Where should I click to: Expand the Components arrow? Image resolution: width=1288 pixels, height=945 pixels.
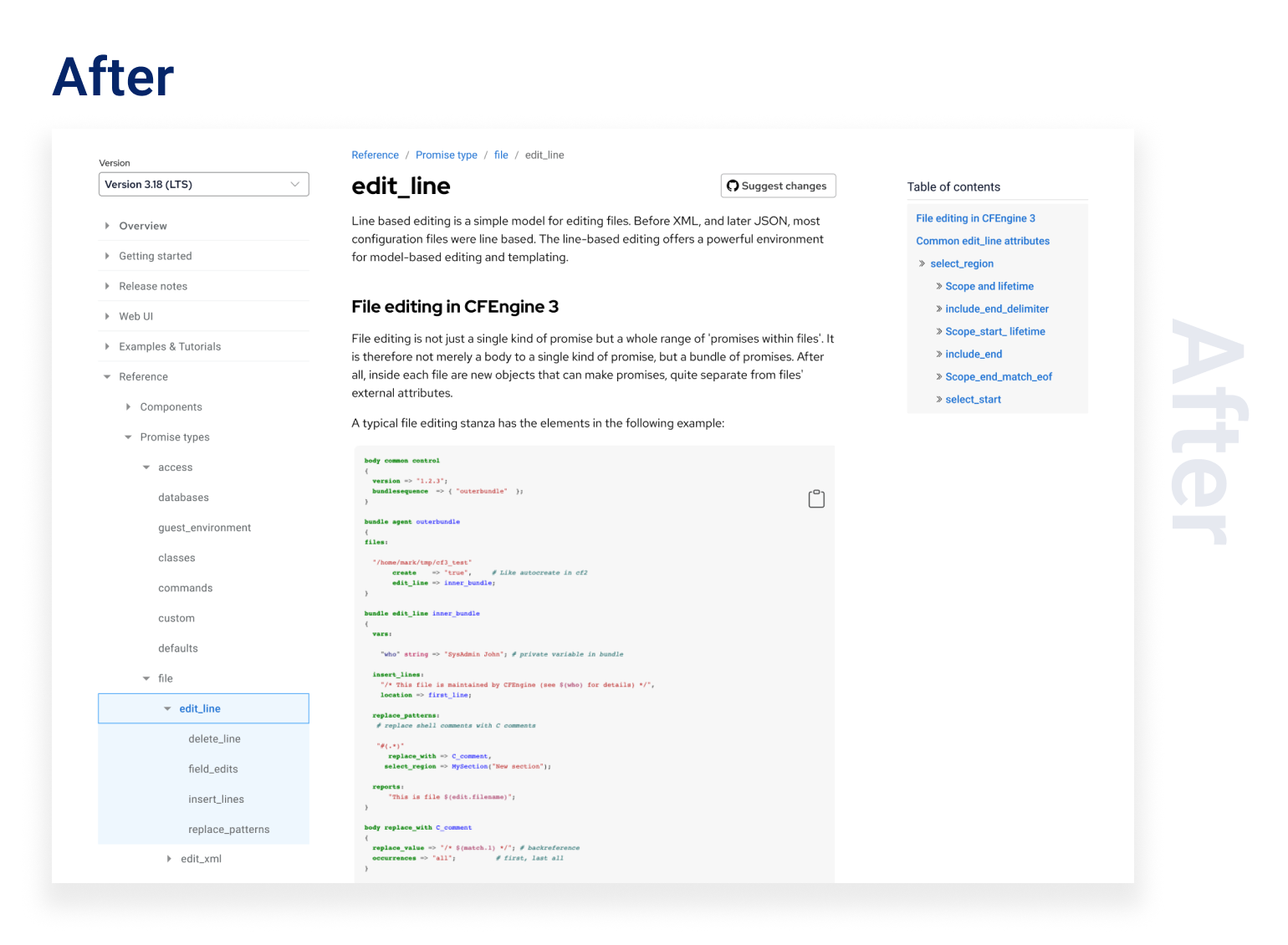(128, 407)
